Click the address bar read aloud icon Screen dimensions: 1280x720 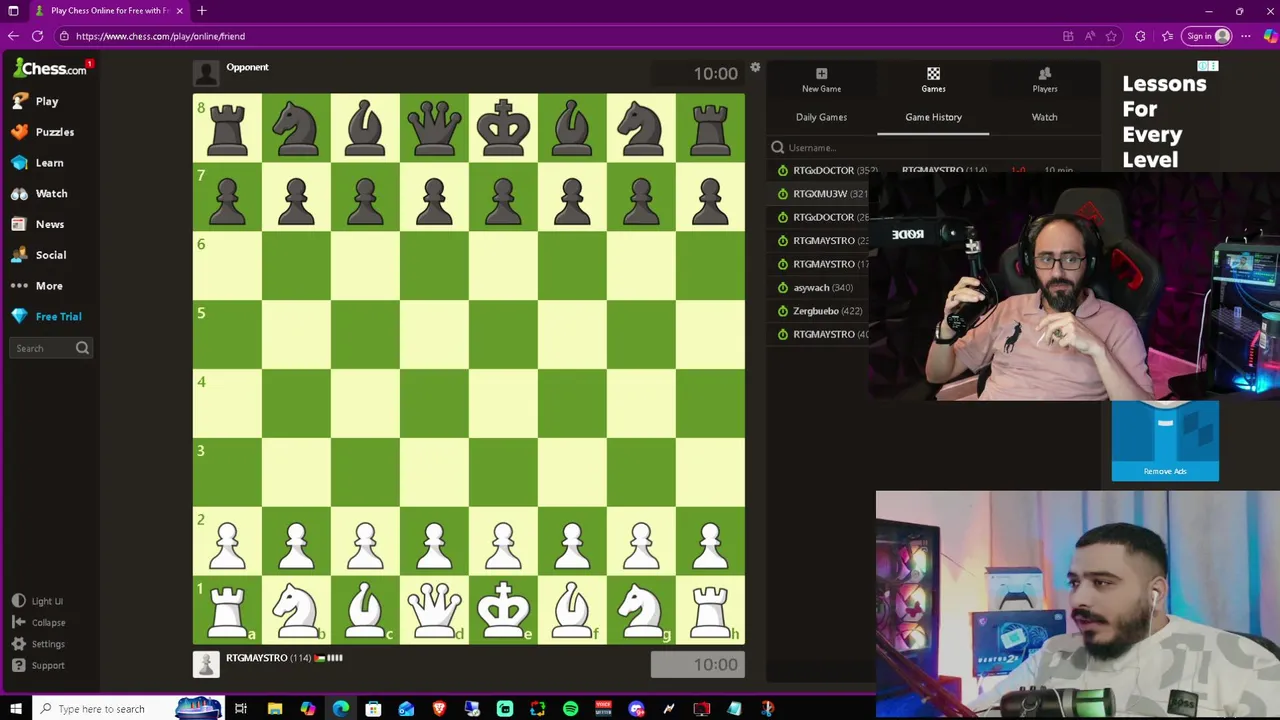pyautogui.click(x=1089, y=36)
